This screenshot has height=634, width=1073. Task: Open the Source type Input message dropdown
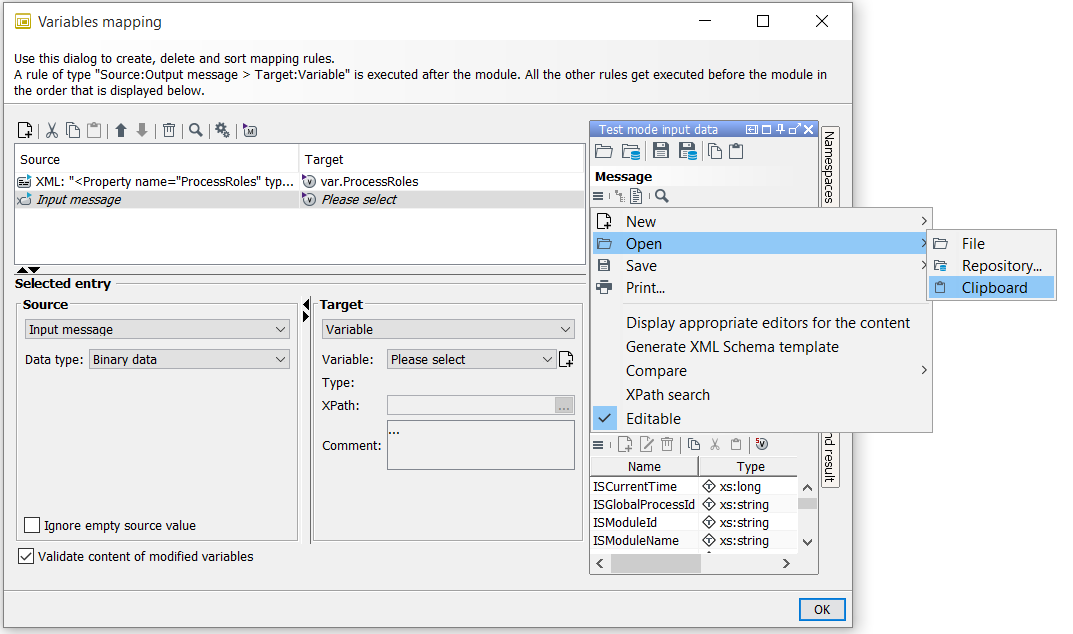click(157, 330)
